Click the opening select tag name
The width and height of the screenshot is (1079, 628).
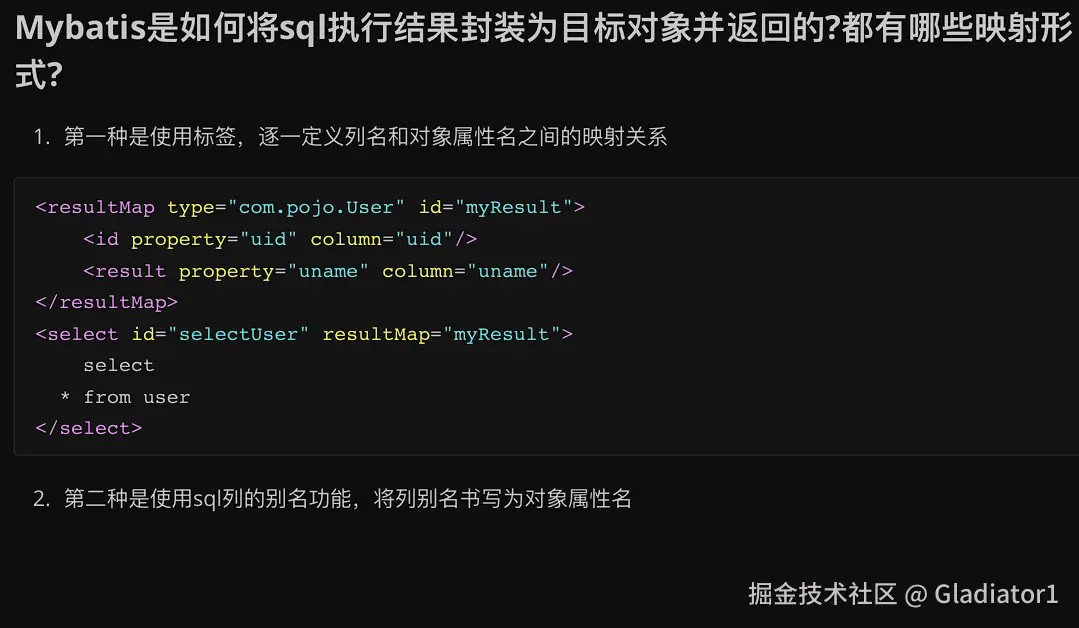click(83, 334)
